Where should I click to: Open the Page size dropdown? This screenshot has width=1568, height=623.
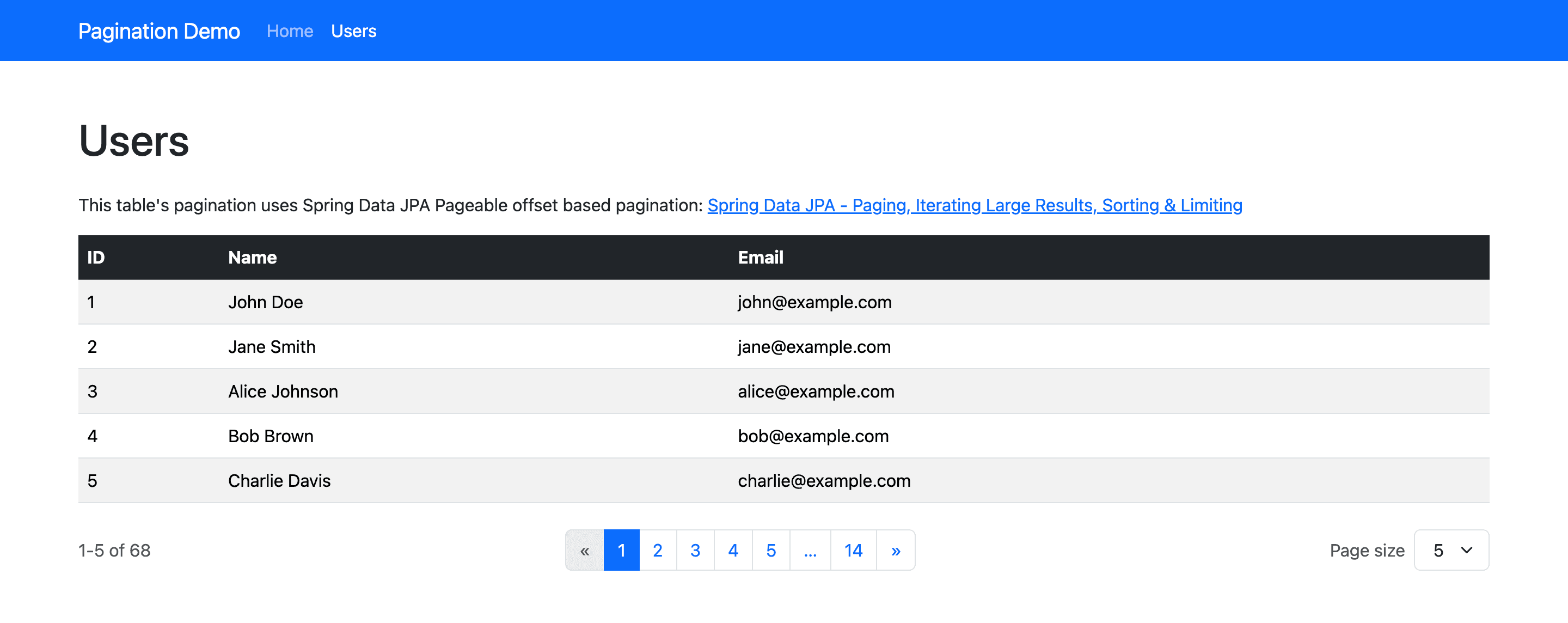click(1451, 550)
